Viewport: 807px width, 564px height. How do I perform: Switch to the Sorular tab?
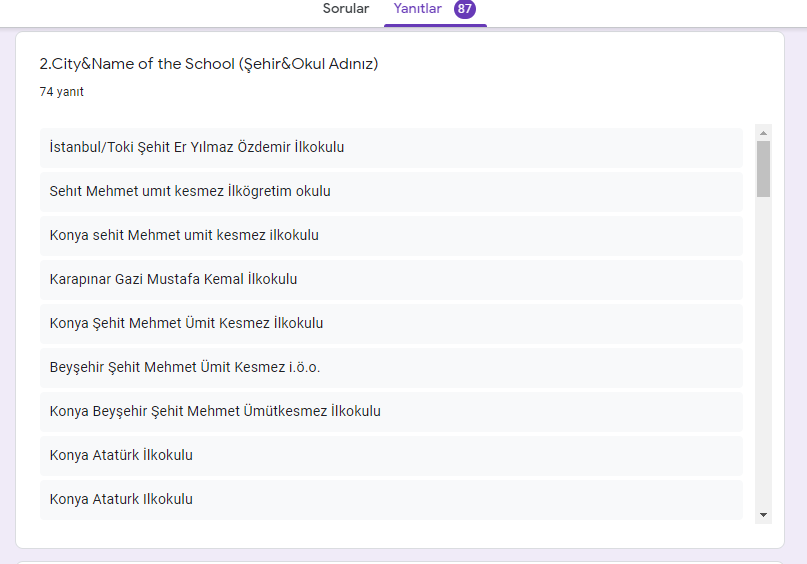pos(345,9)
